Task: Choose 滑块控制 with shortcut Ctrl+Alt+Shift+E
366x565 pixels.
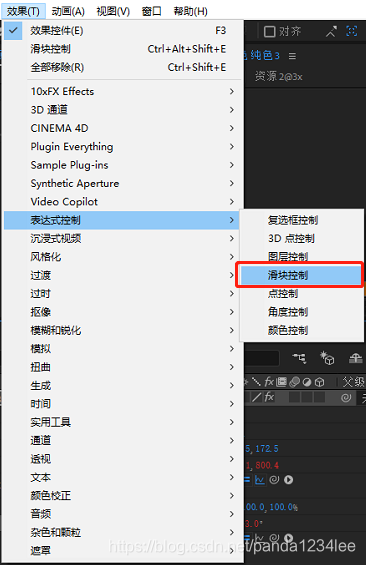Action: click(x=122, y=49)
